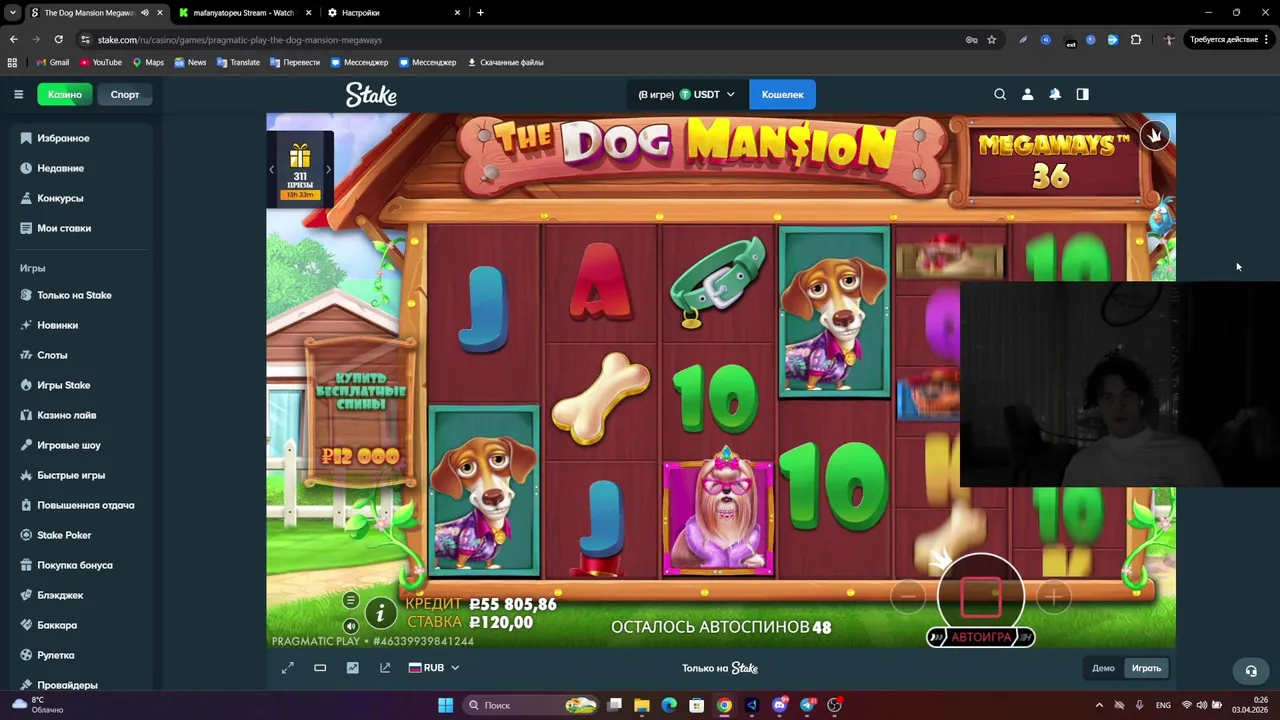Open the browser extensions puzzle icon

click(x=1136, y=40)
